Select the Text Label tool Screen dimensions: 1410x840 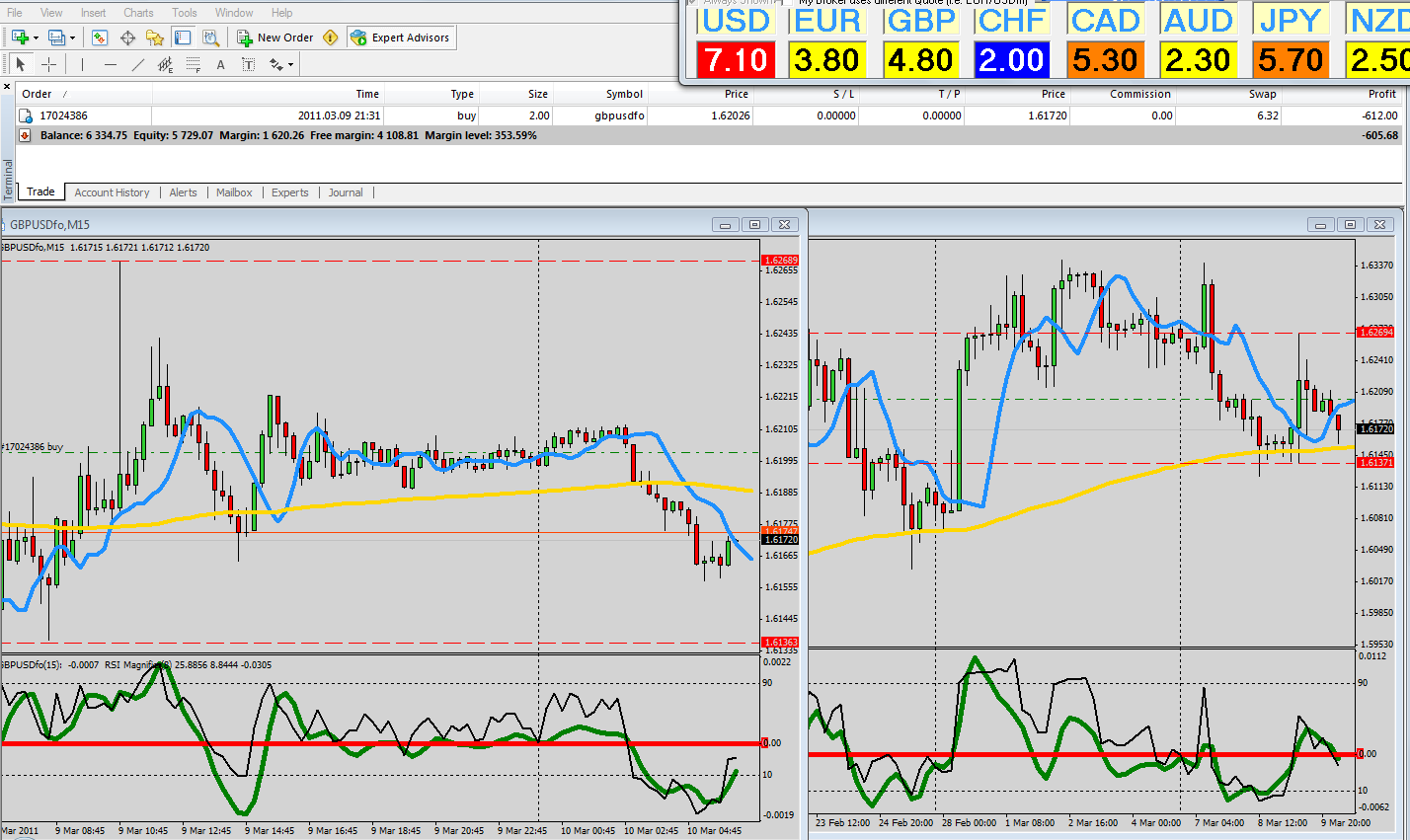[249, 64]
